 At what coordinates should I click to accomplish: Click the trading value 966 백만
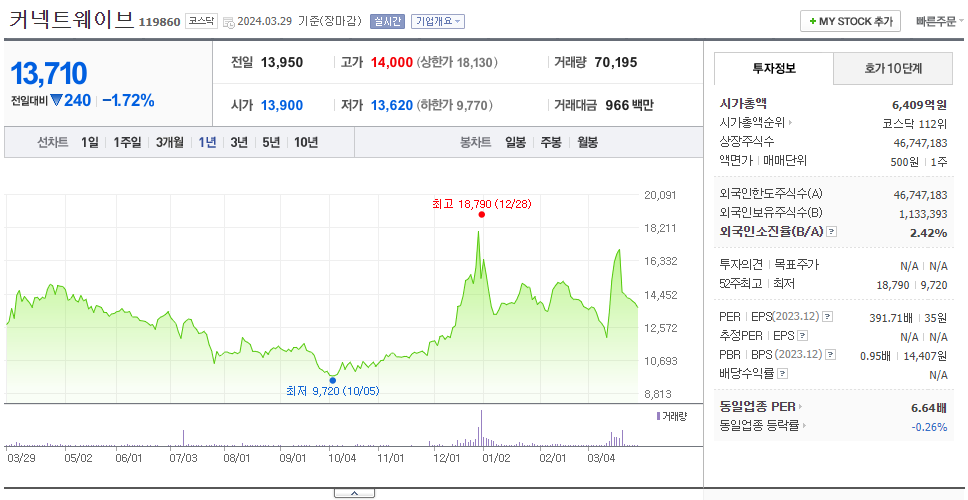pyautogui.click(x=629, y=106)
